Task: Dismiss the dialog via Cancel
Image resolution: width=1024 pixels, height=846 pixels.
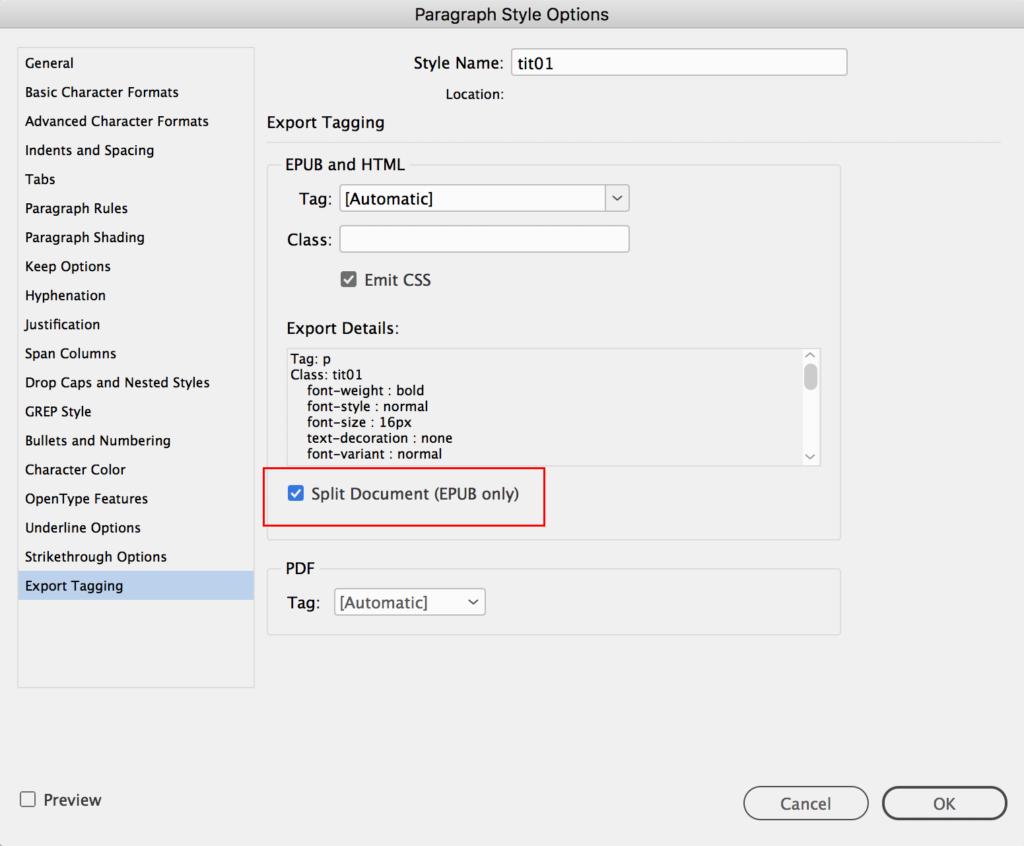Action: pos(805,803)
